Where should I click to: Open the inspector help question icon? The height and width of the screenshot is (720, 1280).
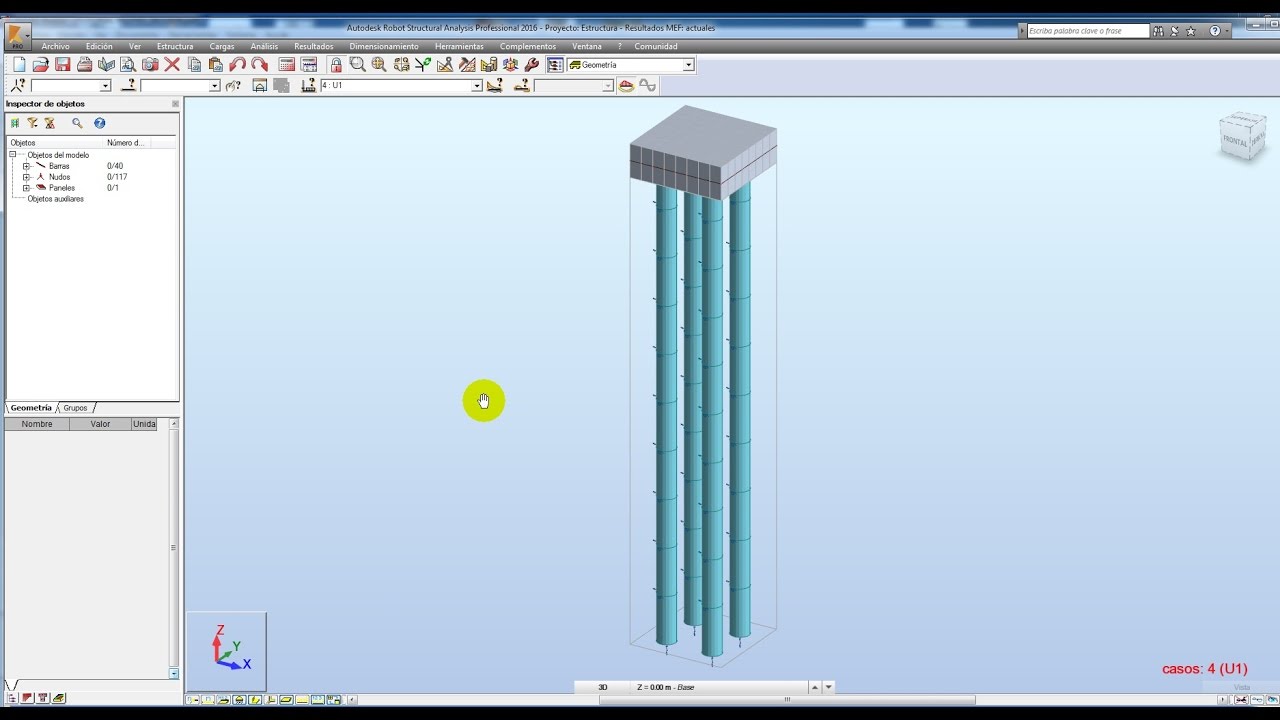tap(100, 123)
